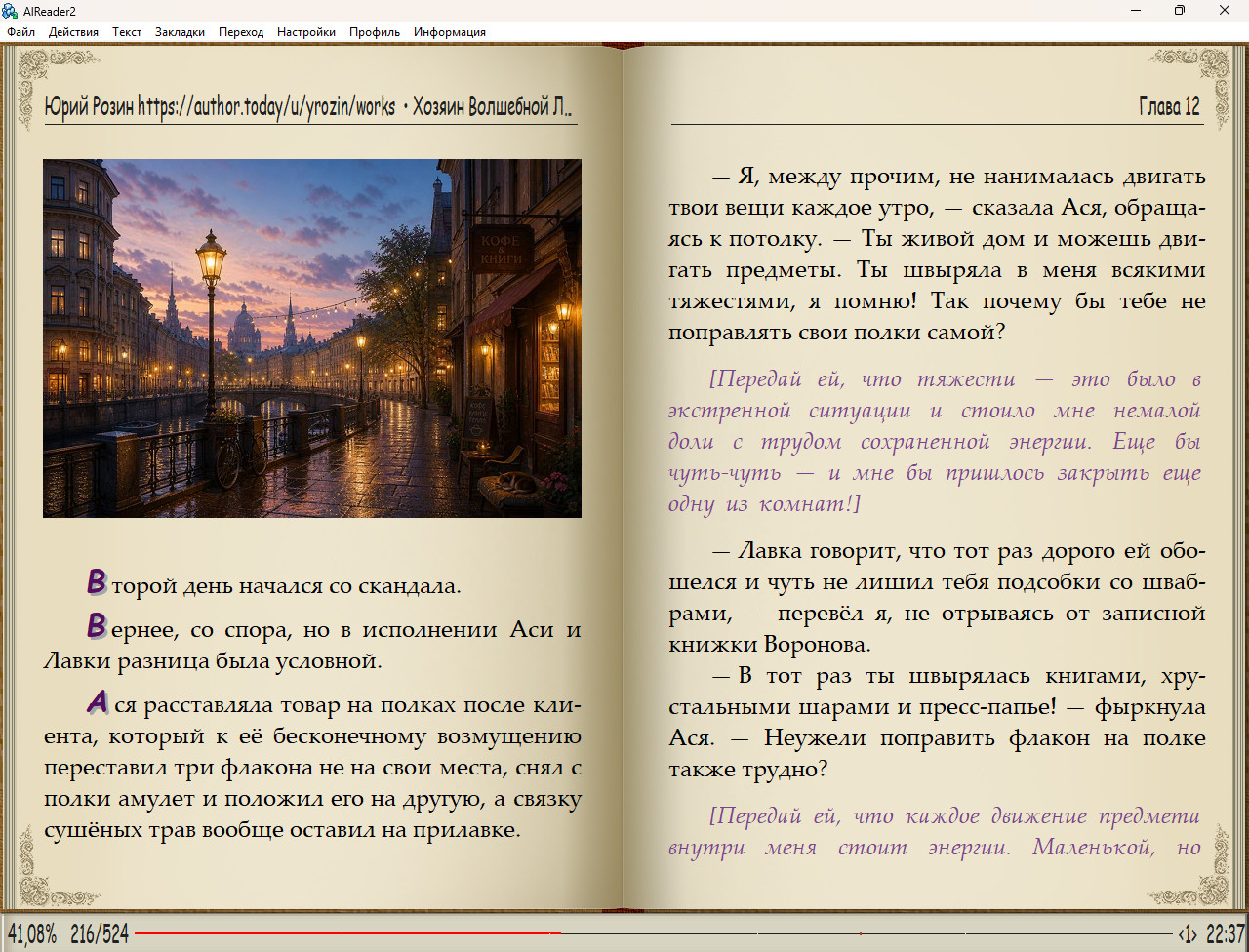Screen dimensions: 1249x952
Task: Open the Действия menu
Action: [73, 32]
